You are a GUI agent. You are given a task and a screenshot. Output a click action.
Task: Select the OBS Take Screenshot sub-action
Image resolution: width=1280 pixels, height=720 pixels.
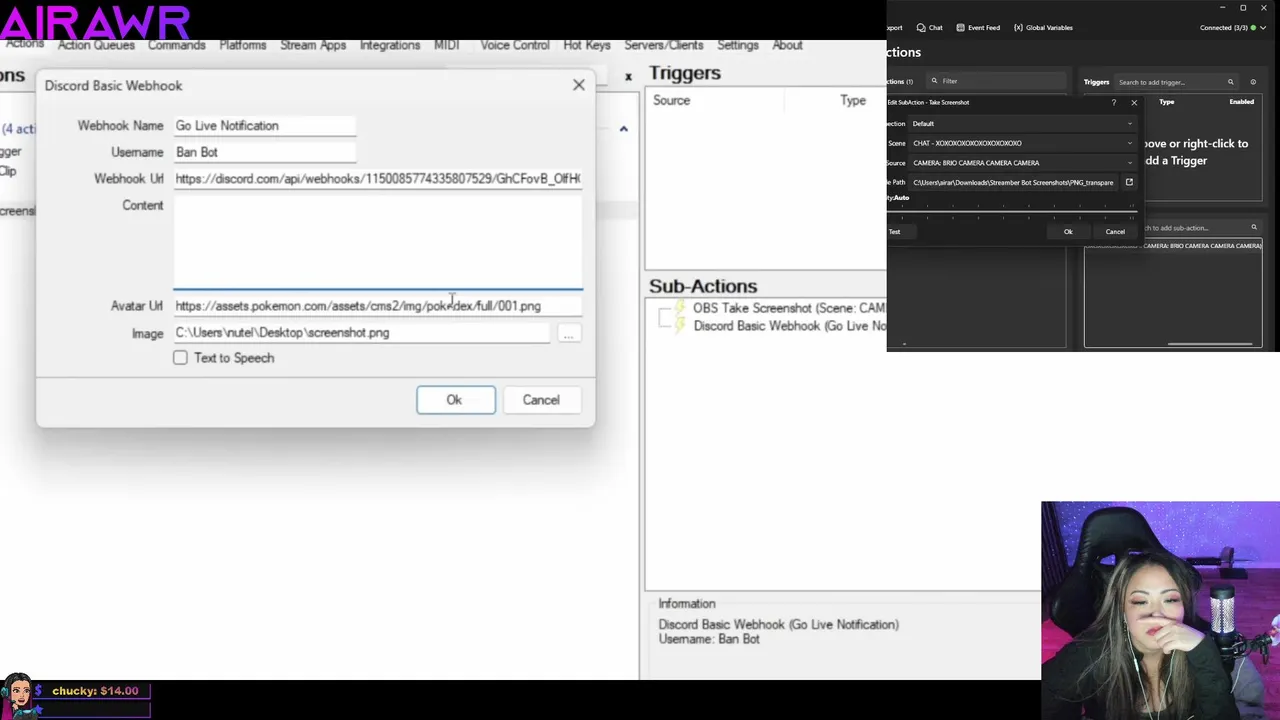(x=789, y=308)
